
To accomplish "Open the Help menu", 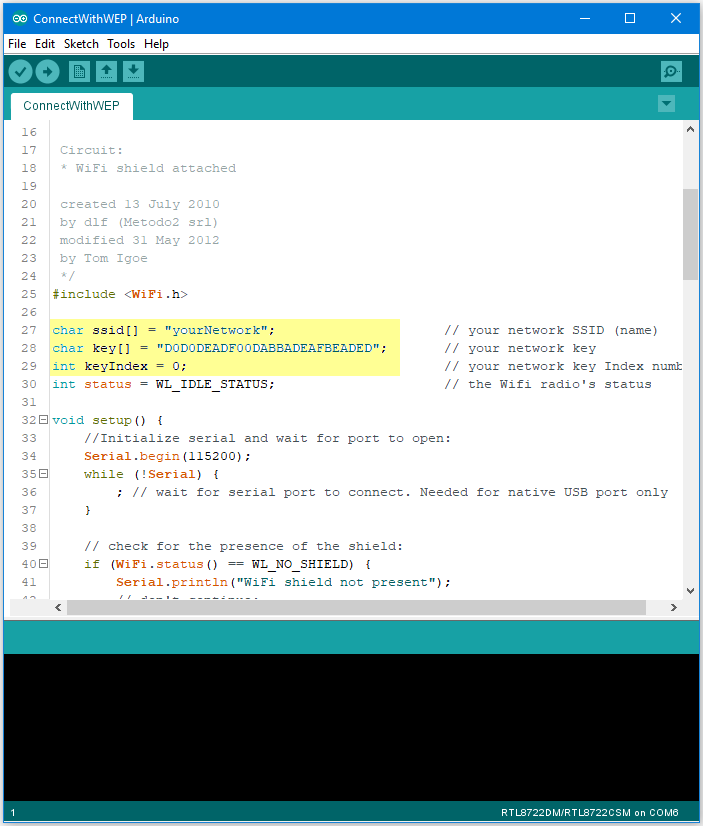I will click(156, 44).
